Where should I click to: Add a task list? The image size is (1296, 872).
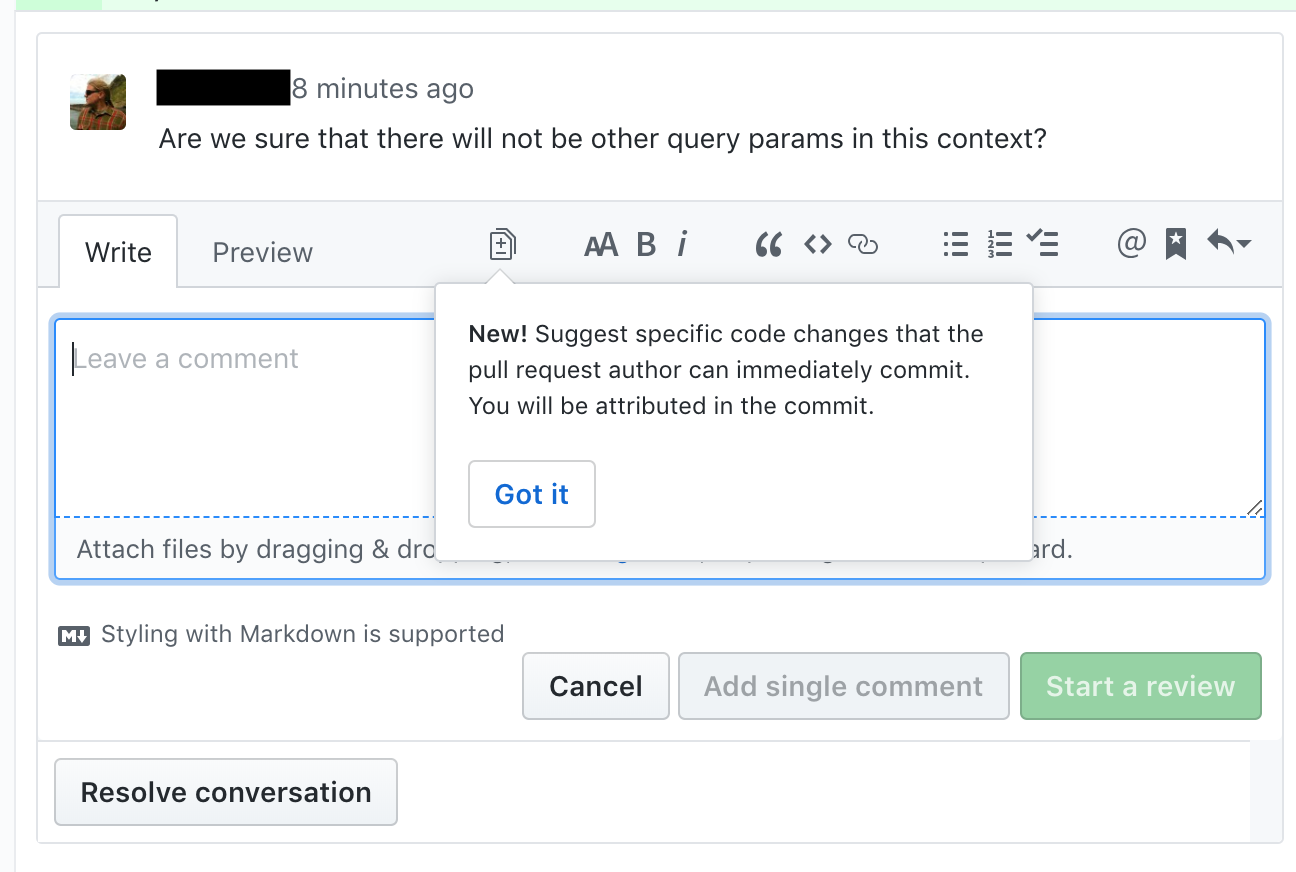click(1043, 244)
